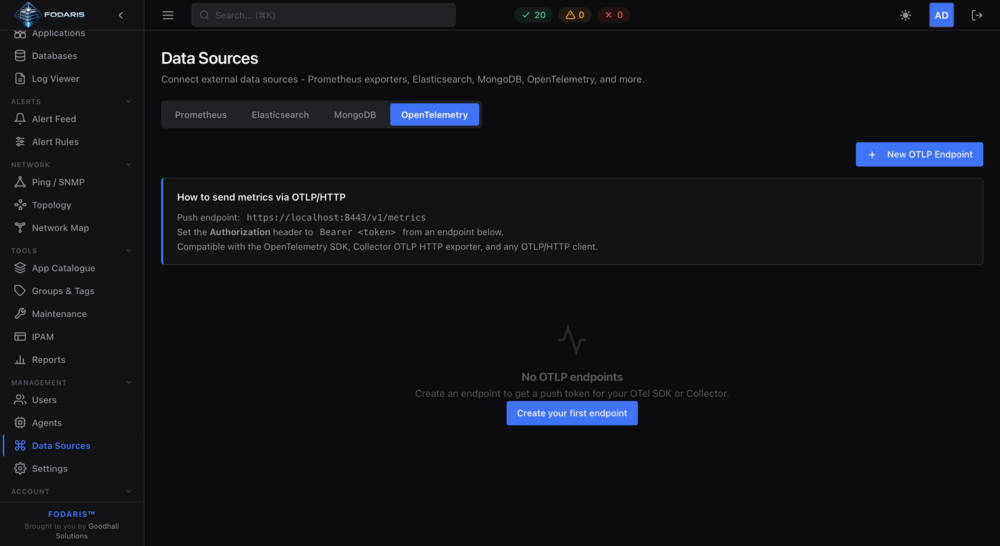Open the Topology nodes icon

(x=20, y=205)
